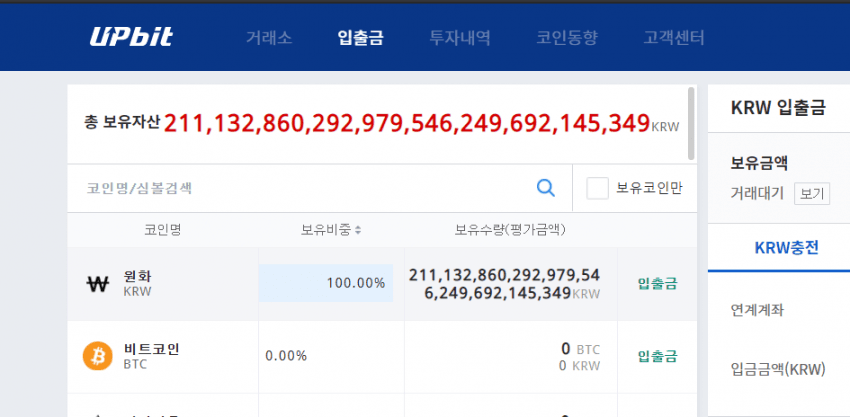
Task: Open the 입출금 menu
Action: tap(361, 38)
